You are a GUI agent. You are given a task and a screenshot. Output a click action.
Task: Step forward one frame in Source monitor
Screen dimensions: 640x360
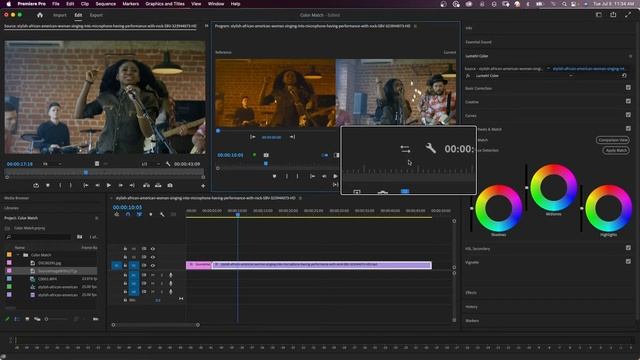120,185
